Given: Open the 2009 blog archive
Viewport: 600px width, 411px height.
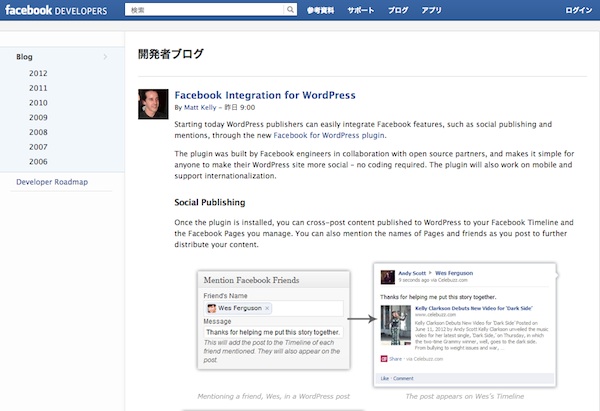Looking at the screenshot, I should pyautogui.click(x=38, y=117).
